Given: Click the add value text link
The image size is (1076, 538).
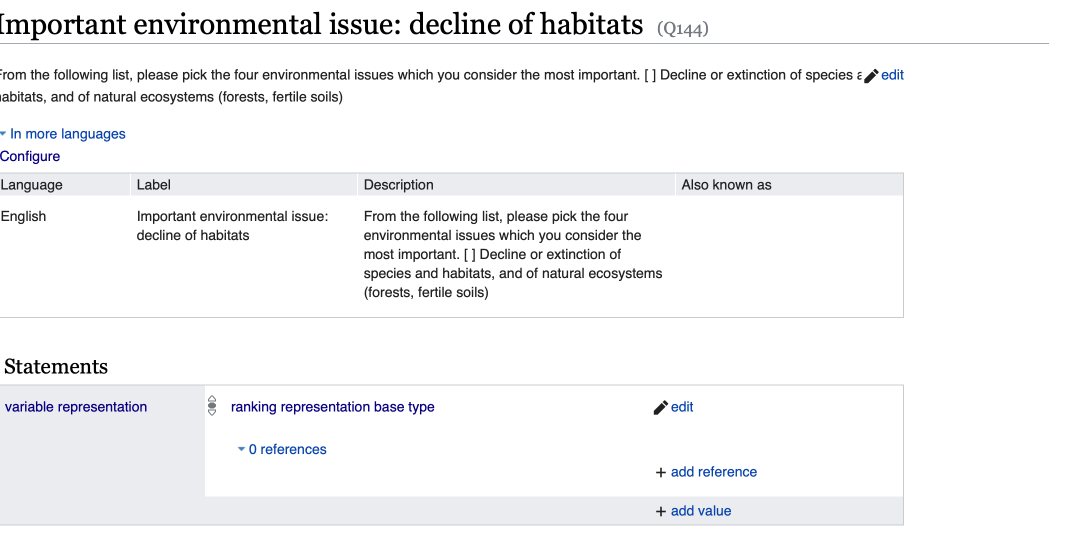Looking at the screenshot, I should (700, 511).
